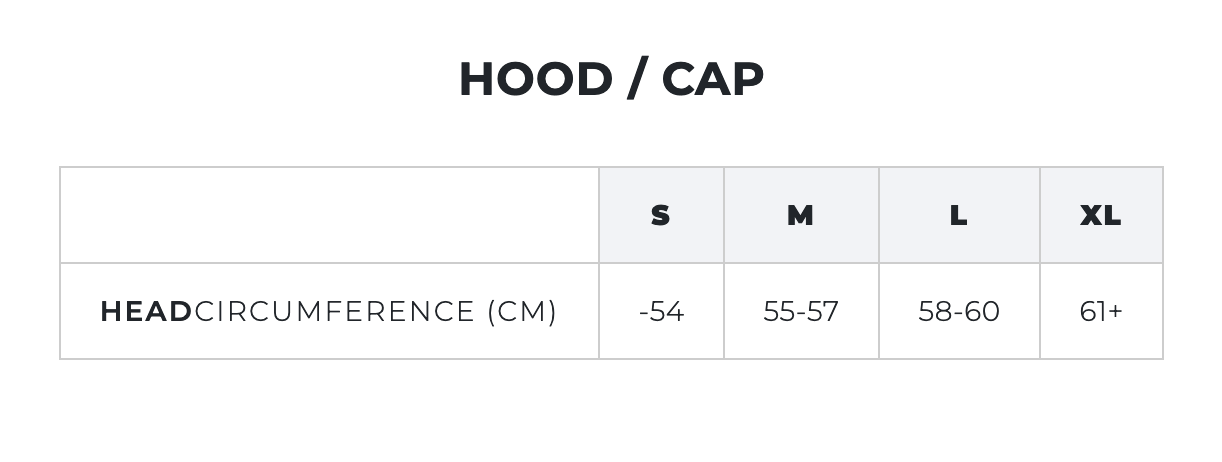The image size is (1222, 462).
Task: Click the empty top-left header cell
Action: coord(329,215)
